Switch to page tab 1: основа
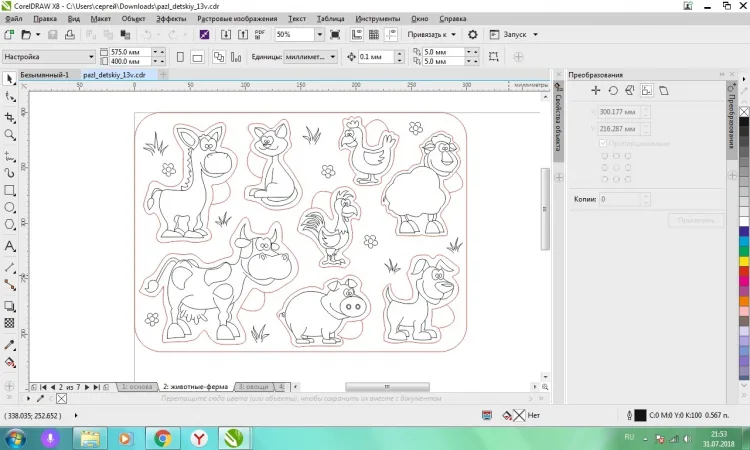The height and width of the screenshot is (450, 750). pos(137,386)
